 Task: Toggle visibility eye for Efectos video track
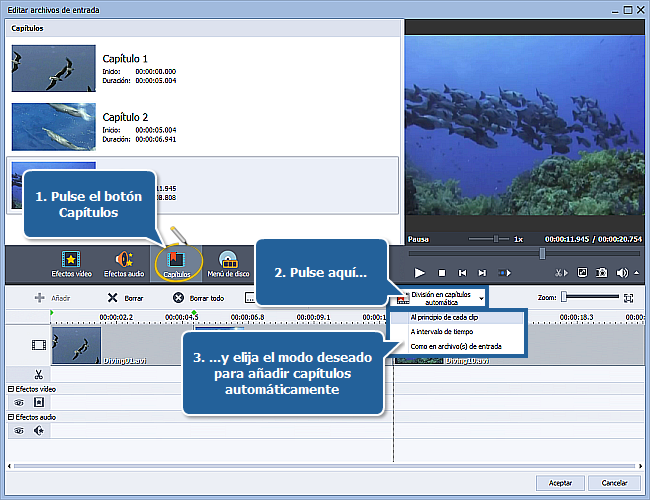pyautogui.click(x=19, y=401)
